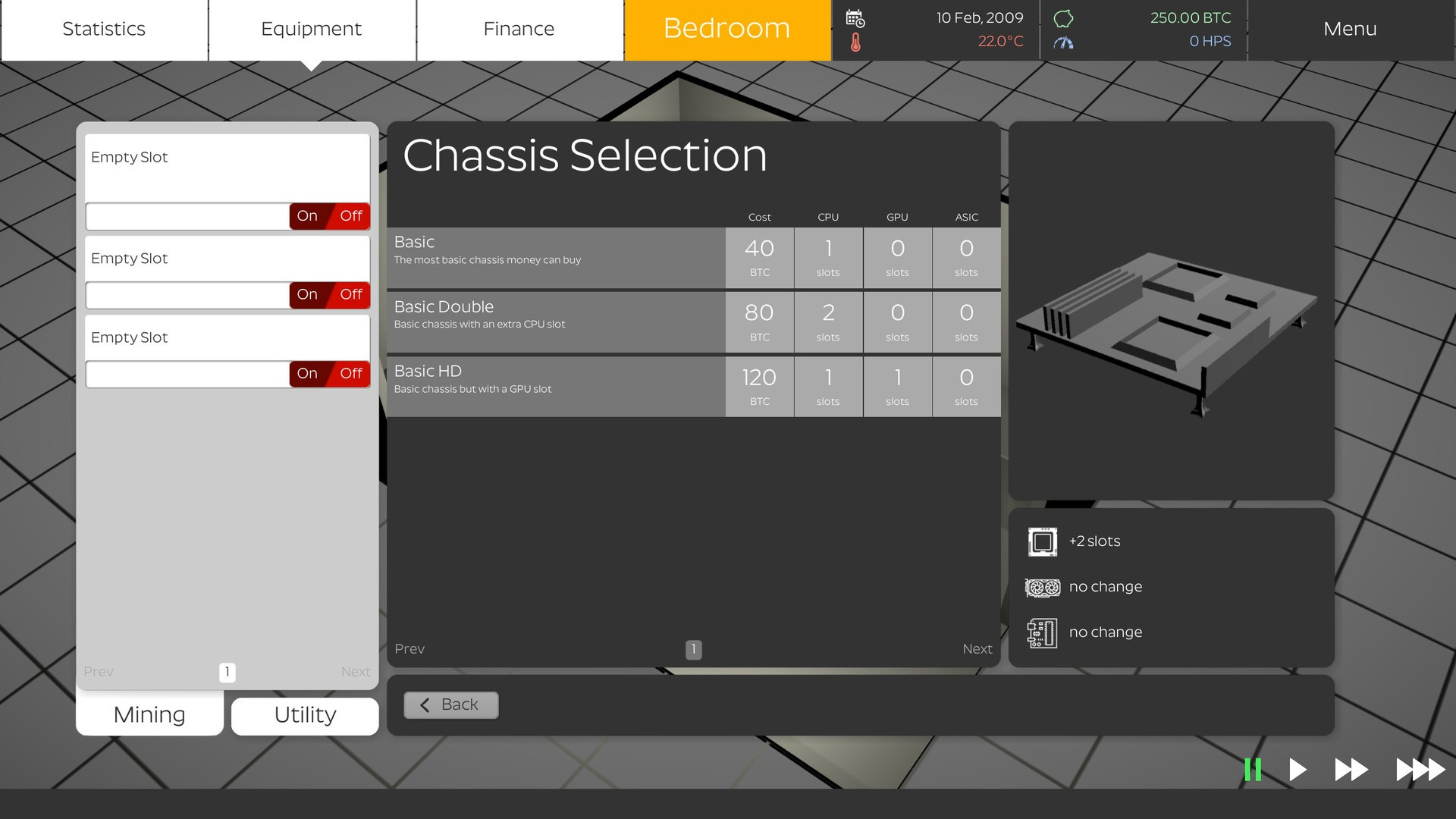Click Next in slot list panel

(x=355, y=672)
